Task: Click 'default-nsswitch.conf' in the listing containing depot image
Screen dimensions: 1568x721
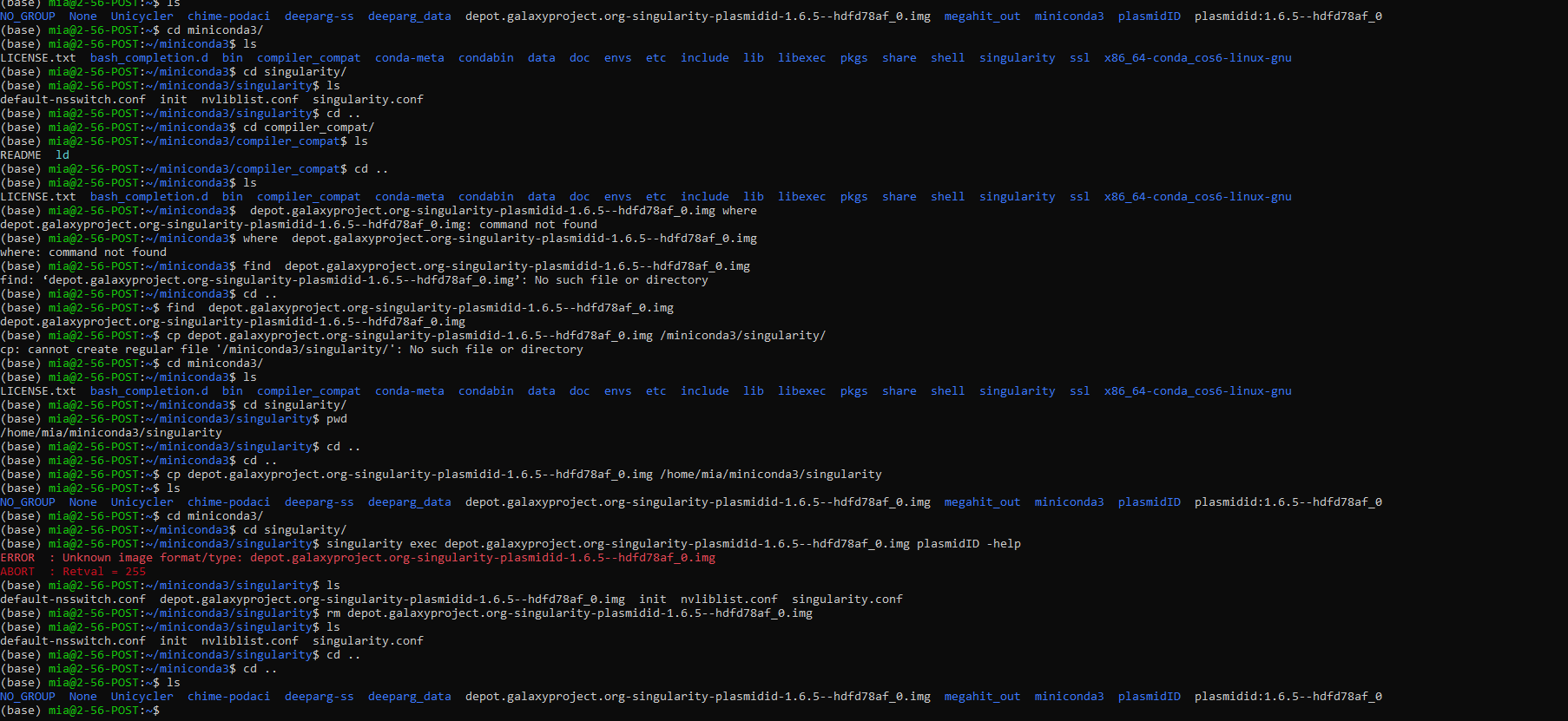Action: [x=73, y=600]
